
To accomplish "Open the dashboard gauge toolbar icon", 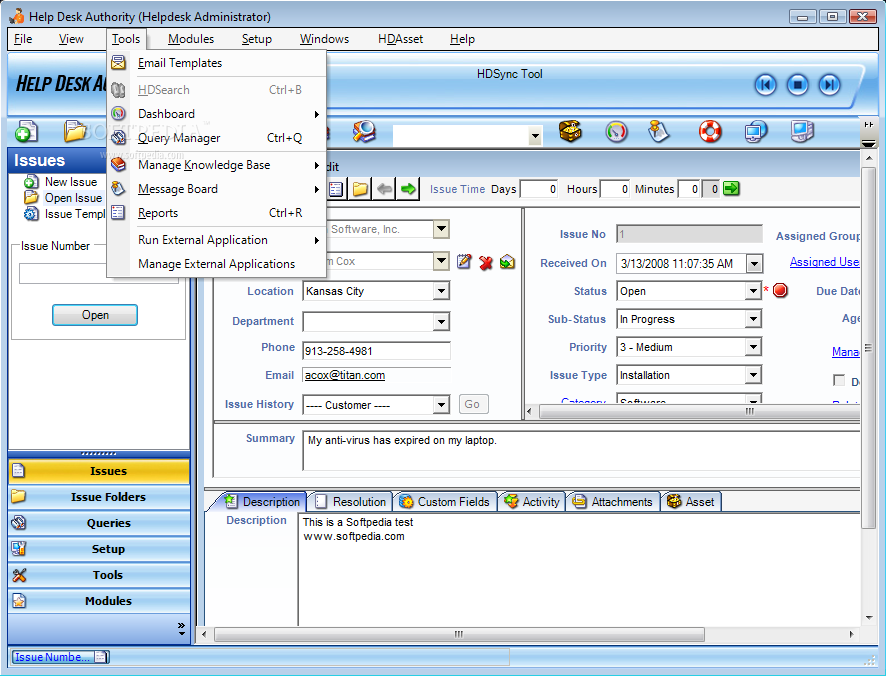I will 616,132.
